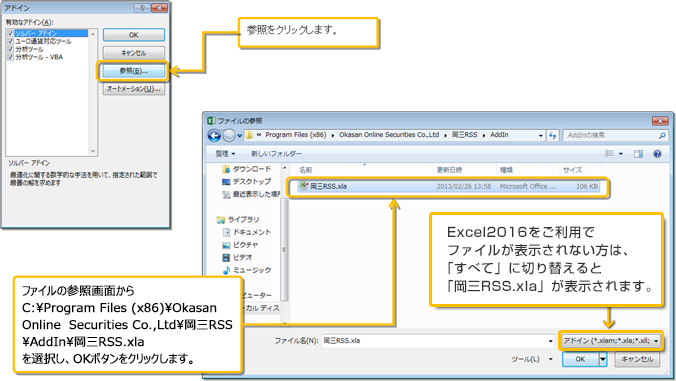
Task: Click the change view icon in toolbar
Action: (x=609, y=153)
